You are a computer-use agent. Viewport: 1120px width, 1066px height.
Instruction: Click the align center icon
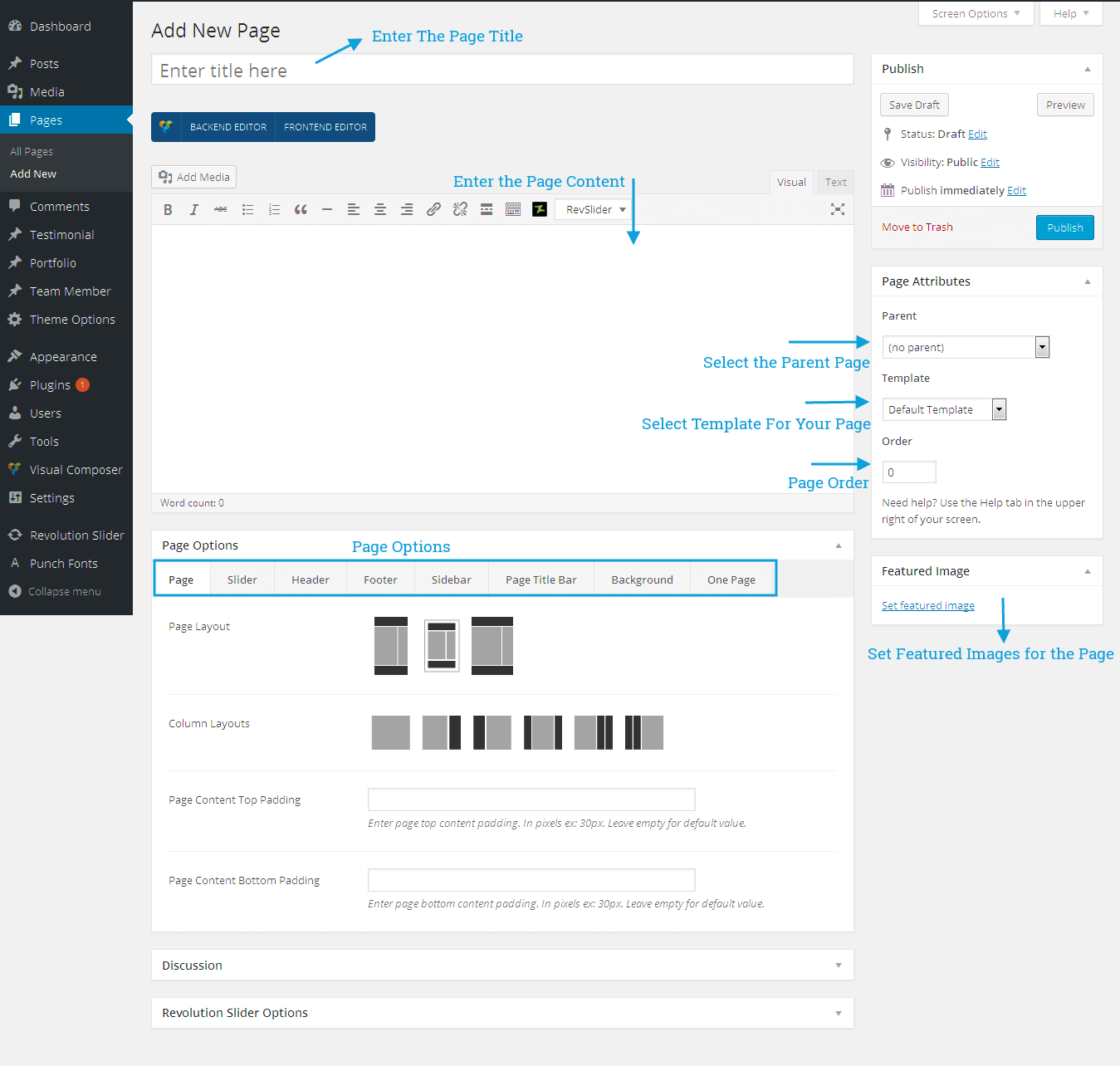pyautogui.click(x=380, y=210)
